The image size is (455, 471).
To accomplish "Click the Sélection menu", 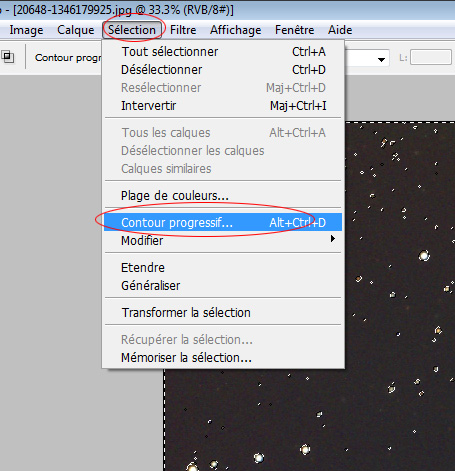I will (x=132, y=30).
